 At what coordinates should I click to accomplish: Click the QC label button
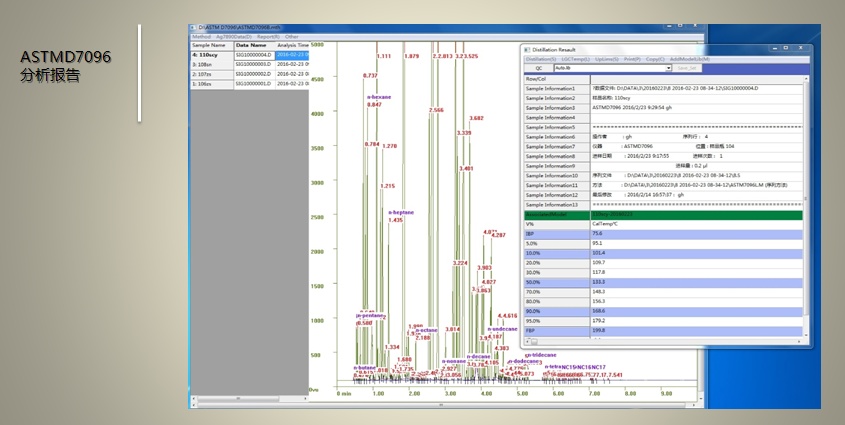click(539, 68)
